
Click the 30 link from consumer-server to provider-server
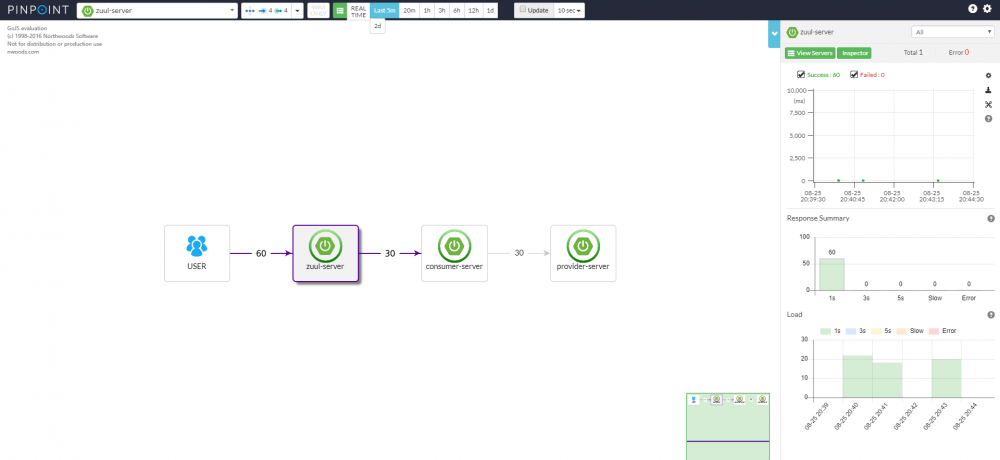(x=518, y=253)
